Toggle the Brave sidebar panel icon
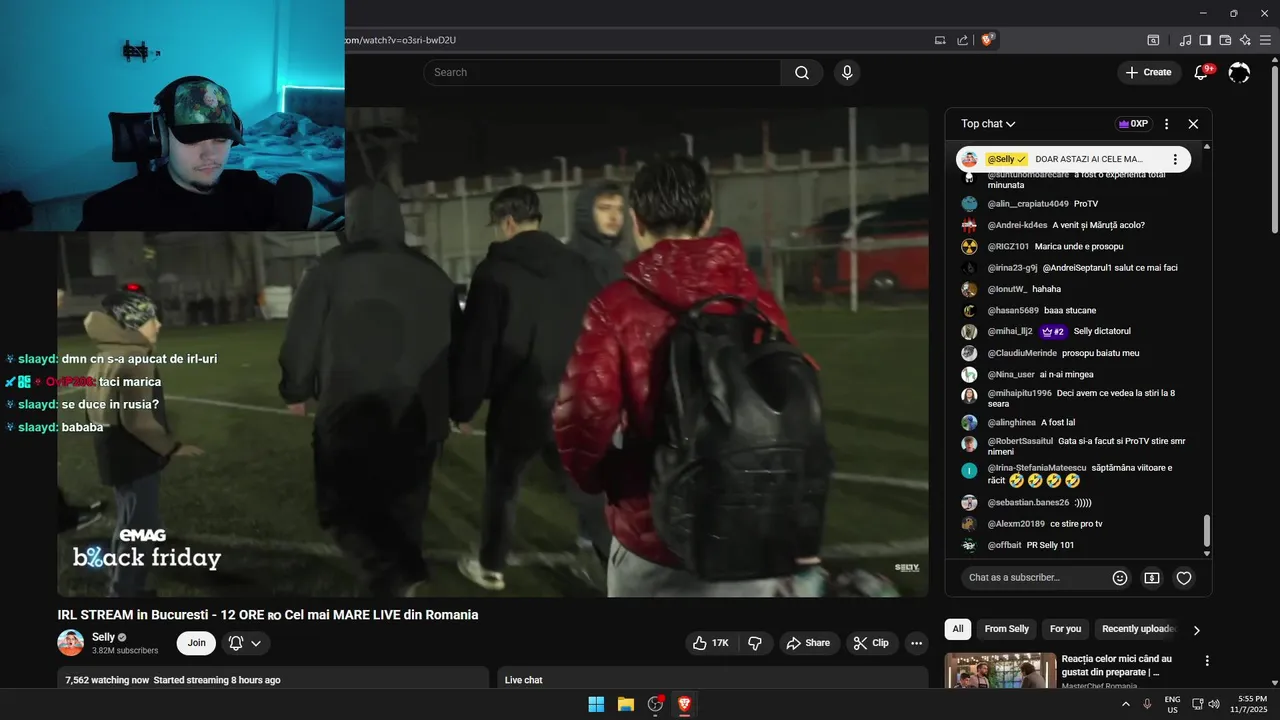Image resolution: width=1280 pixels, height=720 pixels. coord(1205,40)
